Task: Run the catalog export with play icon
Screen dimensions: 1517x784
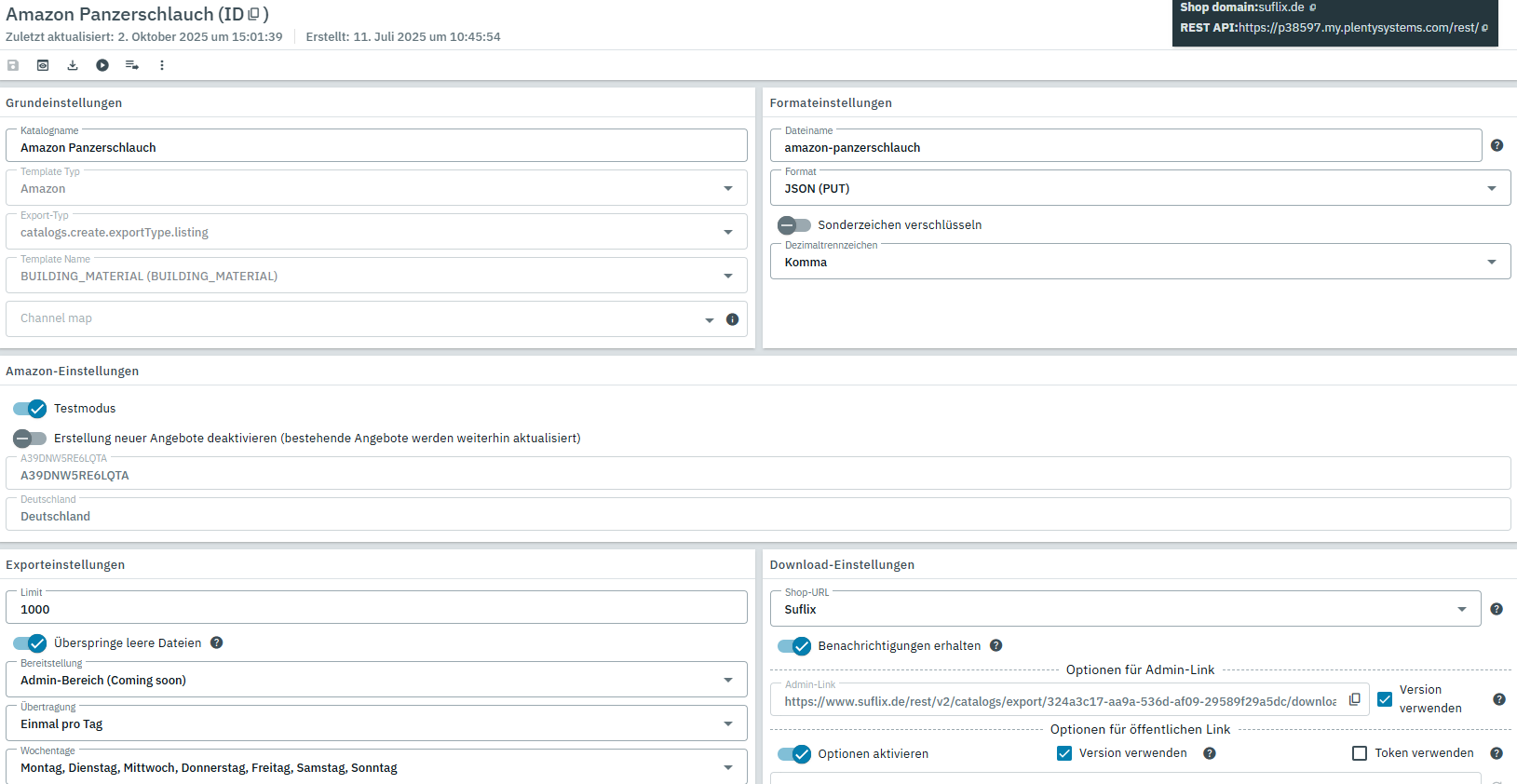Action: pyautogui.click(x=102, y=65)
